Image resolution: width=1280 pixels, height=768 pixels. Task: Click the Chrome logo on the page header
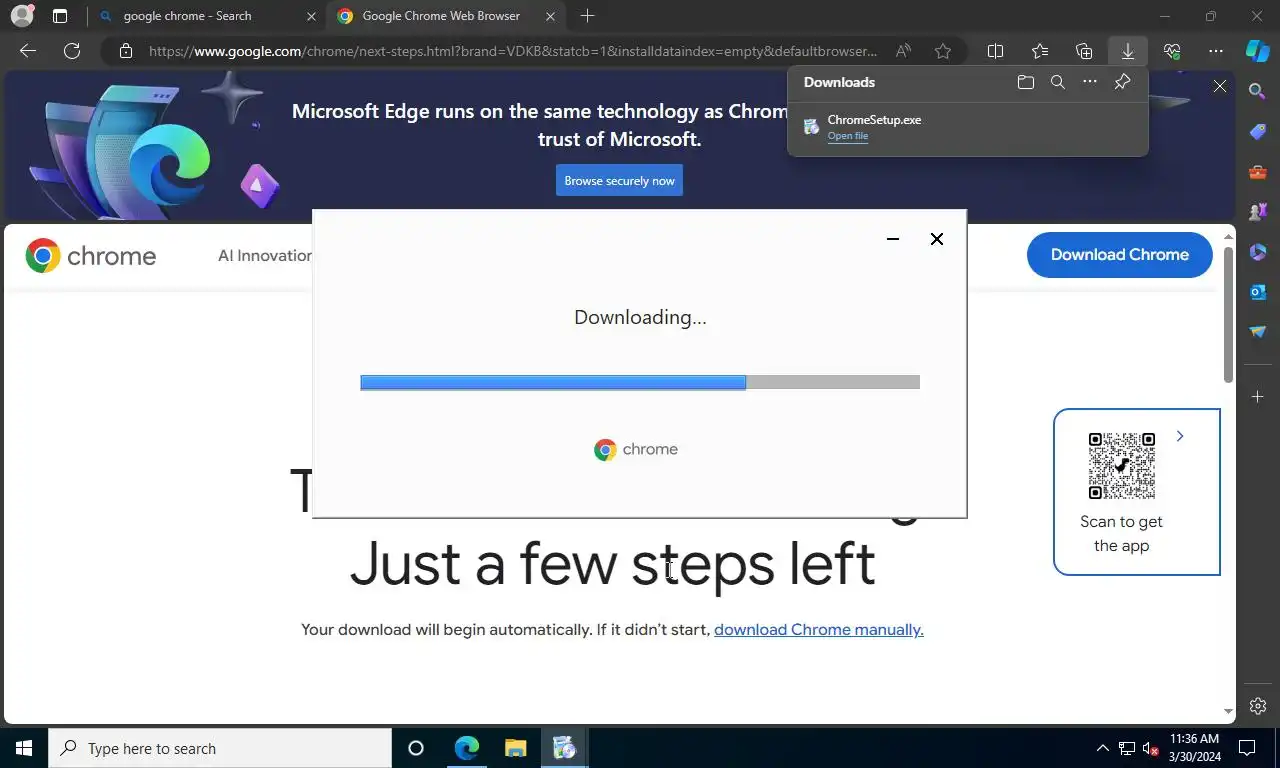click(x=91, y=256)
